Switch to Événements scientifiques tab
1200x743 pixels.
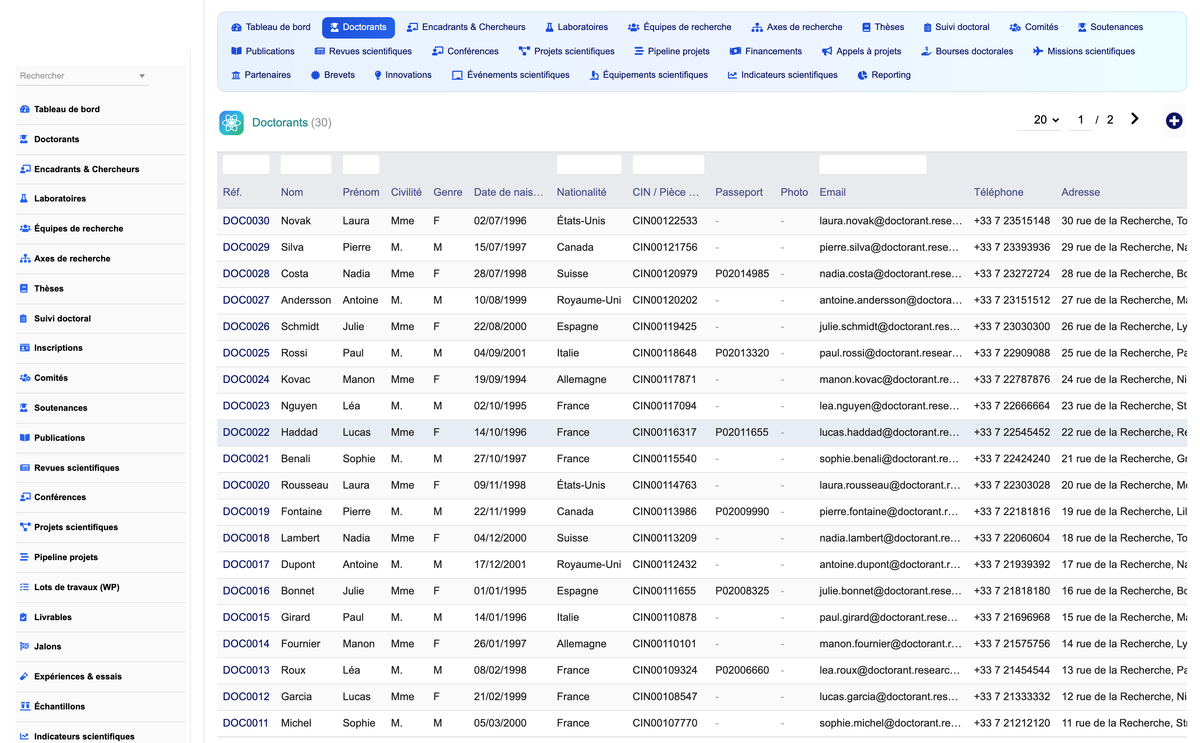pyautogui.click(x=510, y=75)
